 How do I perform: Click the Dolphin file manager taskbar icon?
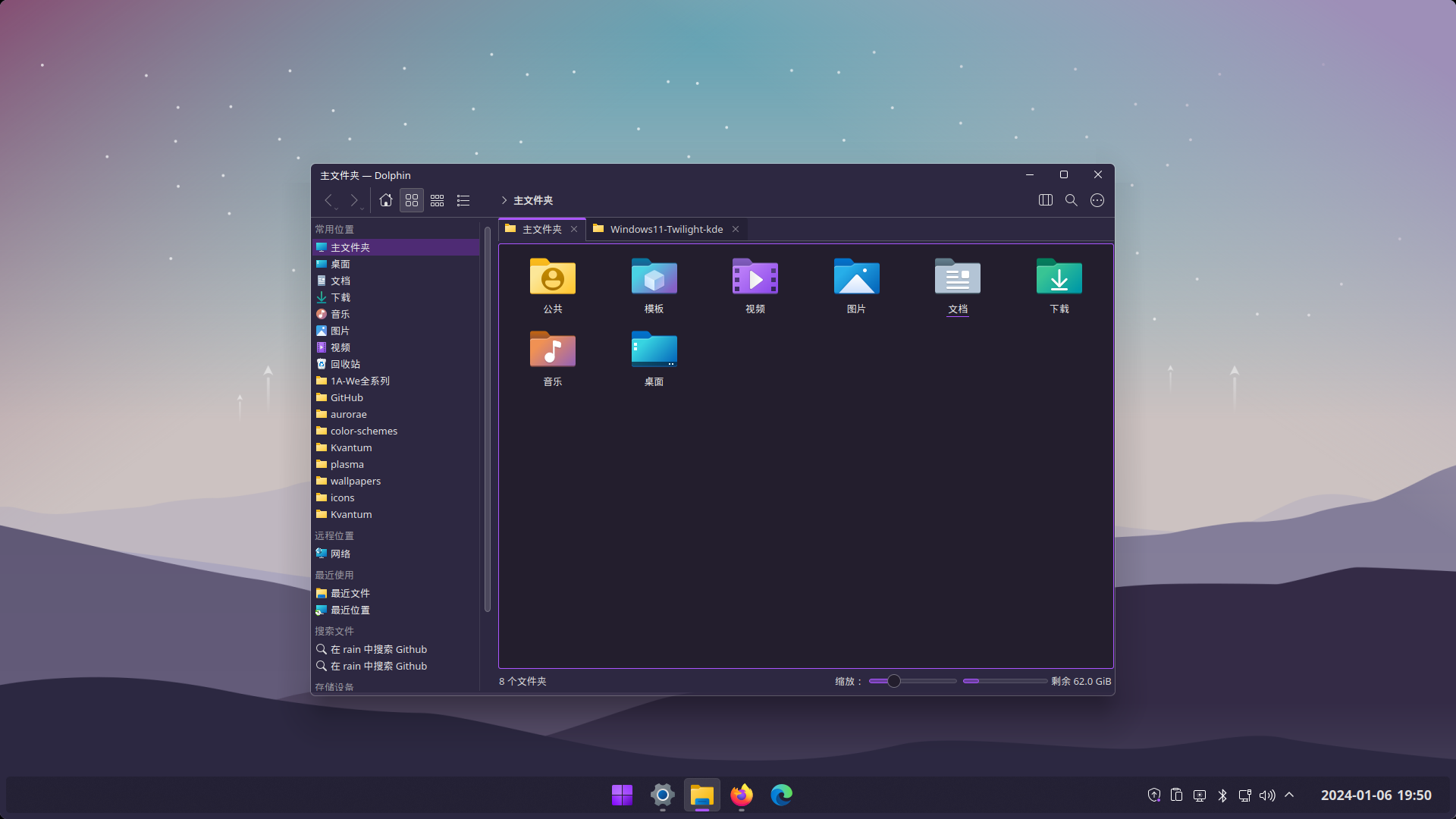pos(702,795)
